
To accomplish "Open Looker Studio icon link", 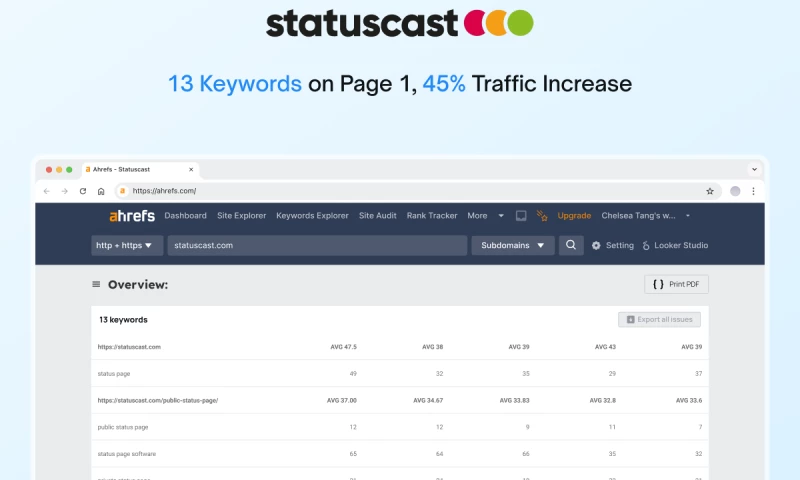I will 646,245.
